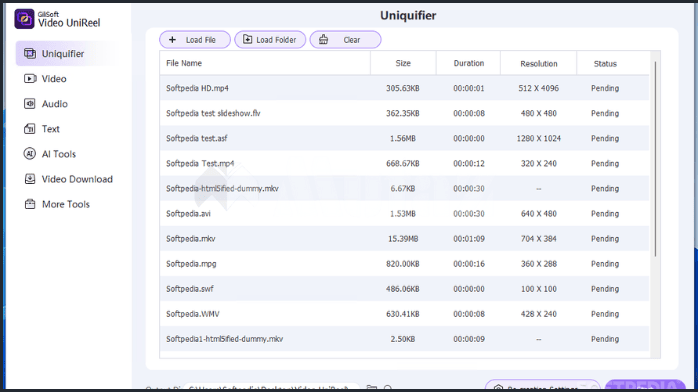Click the 1280 X 1024 resolution cell
698x392 pixels.
click(539, 138)
